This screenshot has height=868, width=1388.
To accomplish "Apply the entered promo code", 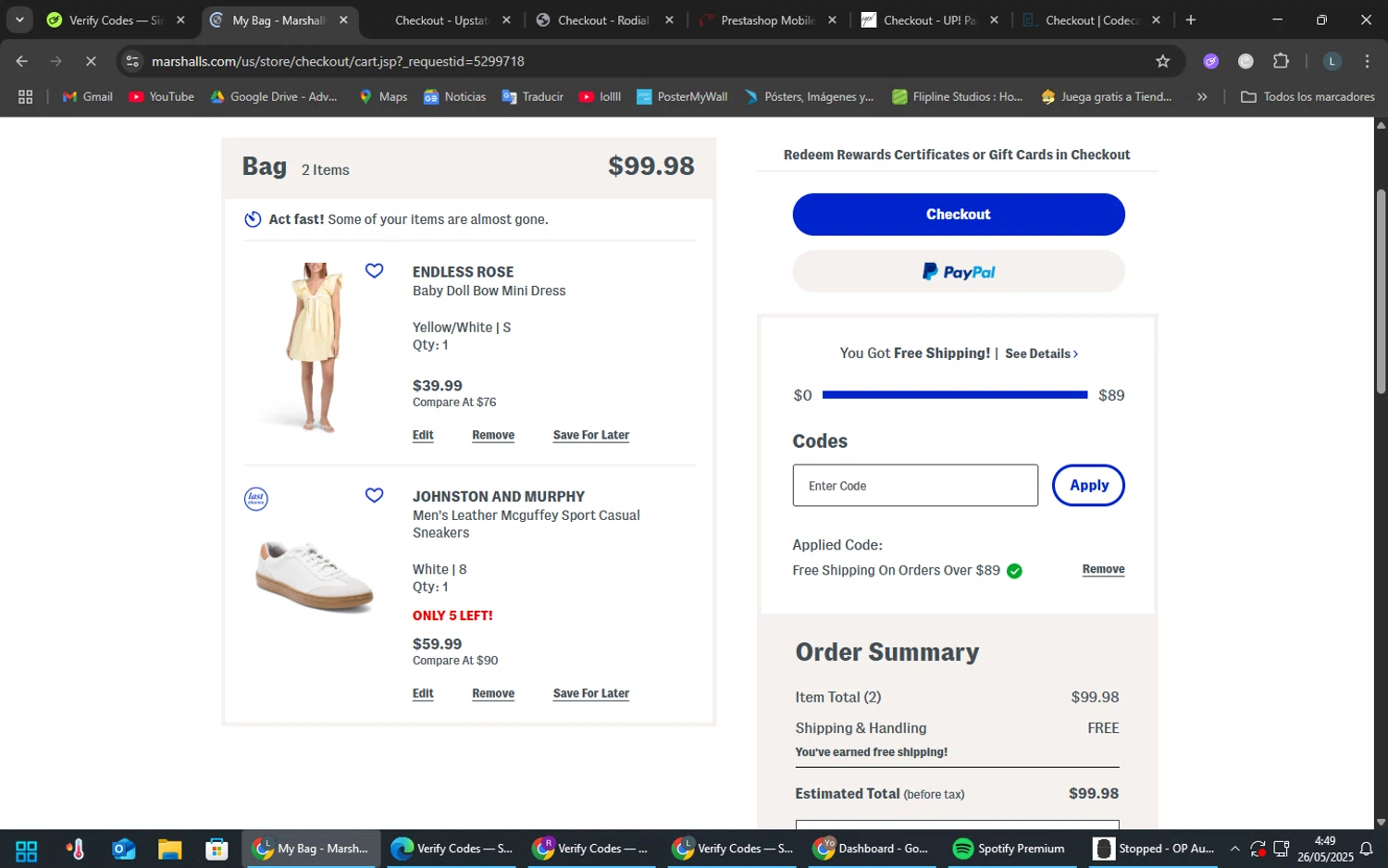I will pos(1088,485).
